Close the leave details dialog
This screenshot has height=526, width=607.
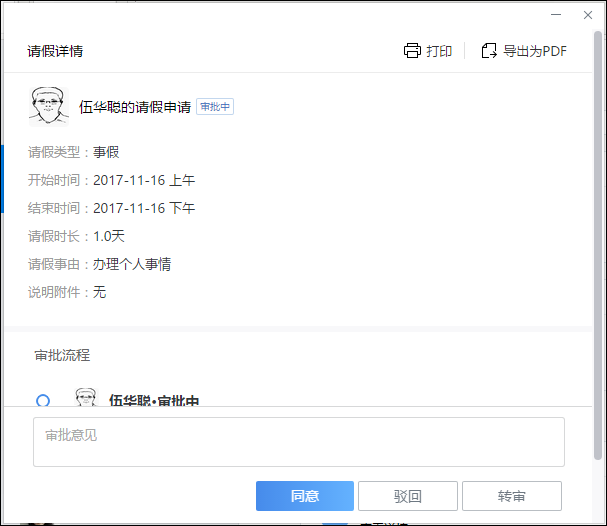587,15
